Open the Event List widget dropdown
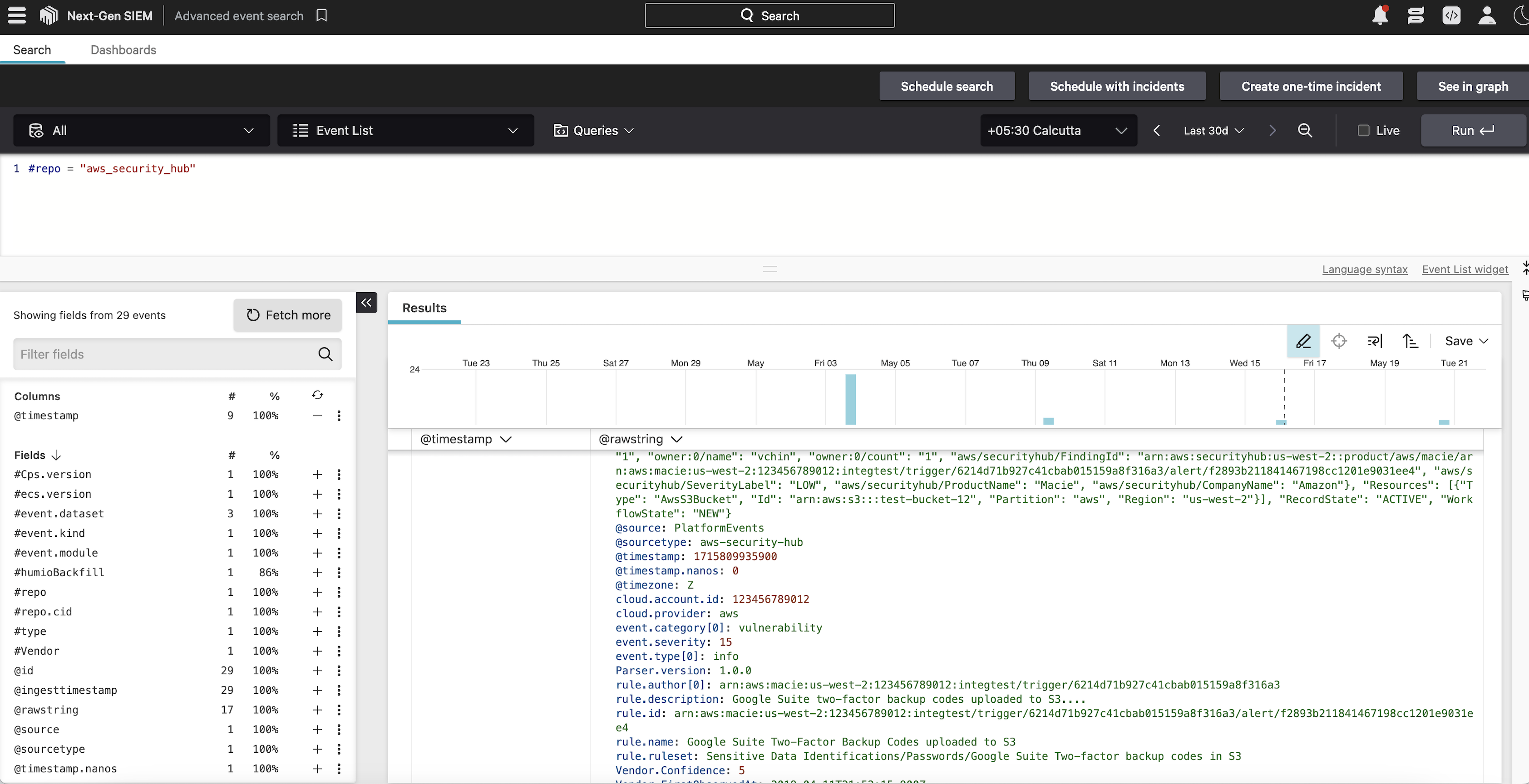 pos(405,131)
